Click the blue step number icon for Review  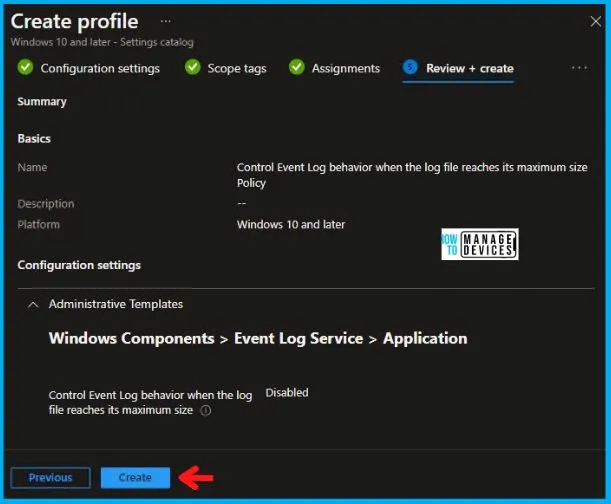click(x=410, y=67)
